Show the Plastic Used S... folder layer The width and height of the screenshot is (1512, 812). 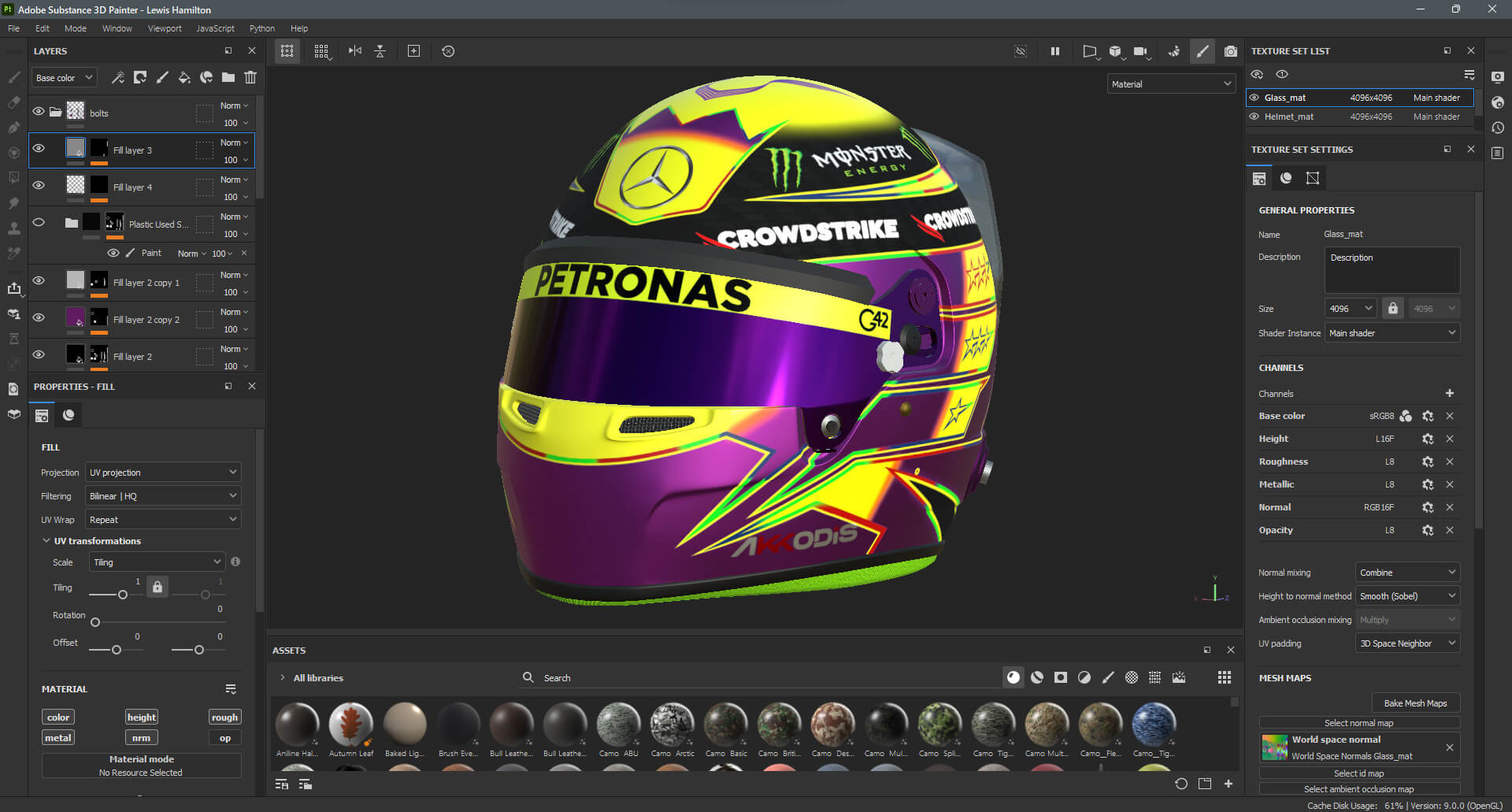tap(38, 222)
